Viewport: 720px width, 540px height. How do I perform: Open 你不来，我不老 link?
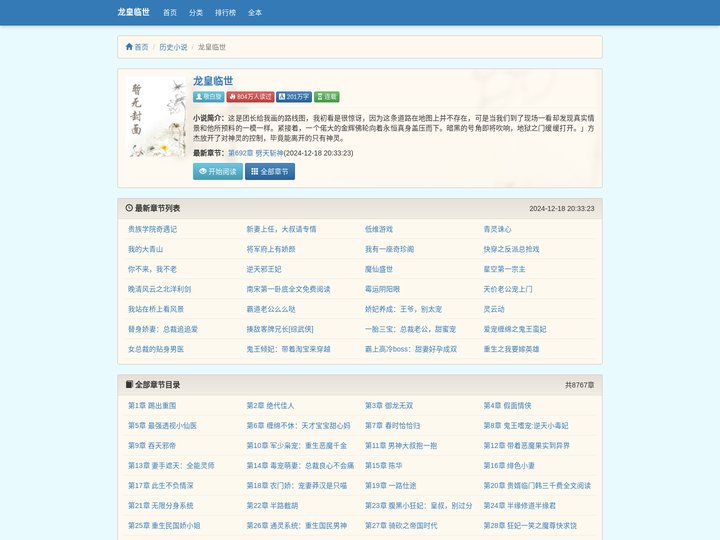tap(152, 269)
